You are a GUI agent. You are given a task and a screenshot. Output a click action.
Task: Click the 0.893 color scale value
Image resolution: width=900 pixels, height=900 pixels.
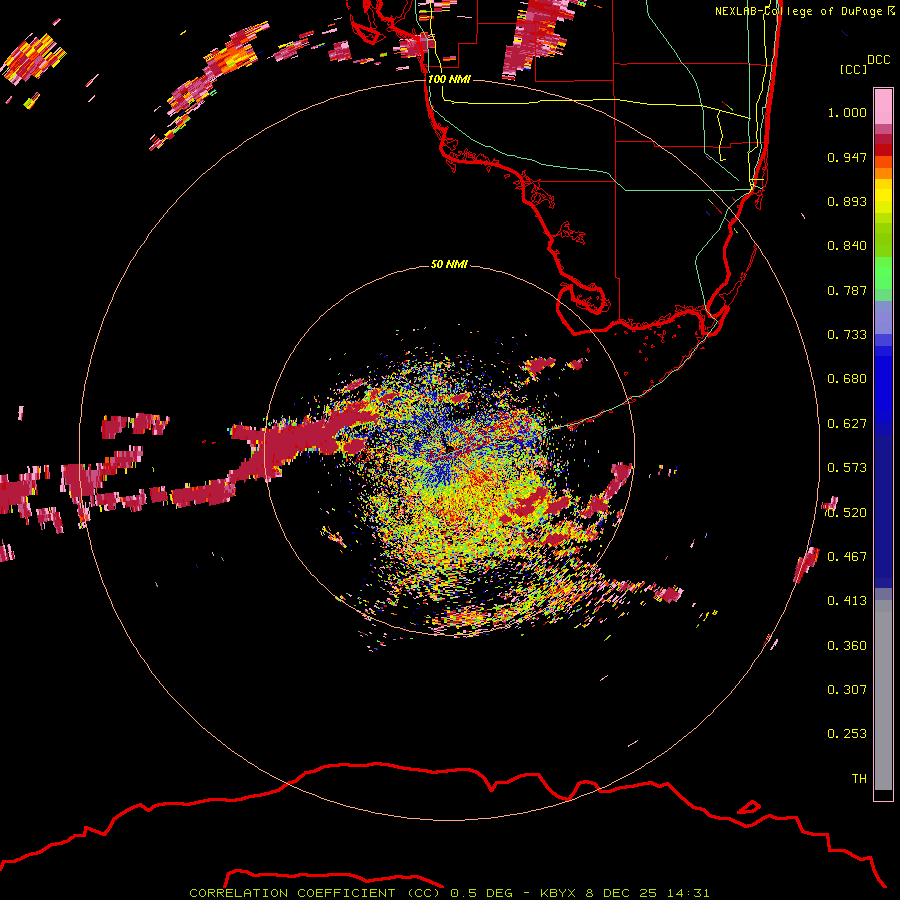[x=847, y=201]
